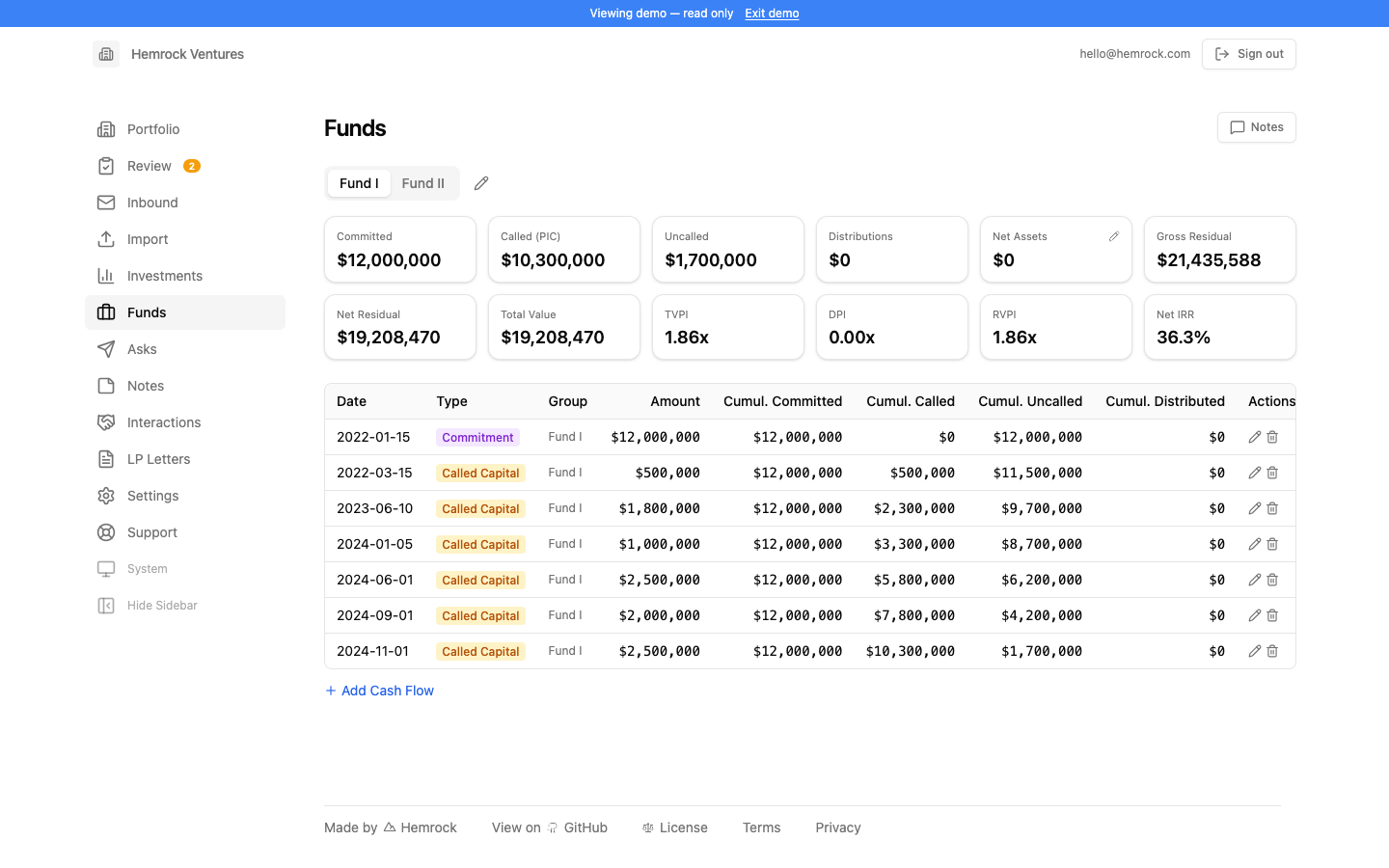Delete the 2024-06-01 cash flow row
The width and height of the screenshot is (1389, 868).
point(1272,580)
